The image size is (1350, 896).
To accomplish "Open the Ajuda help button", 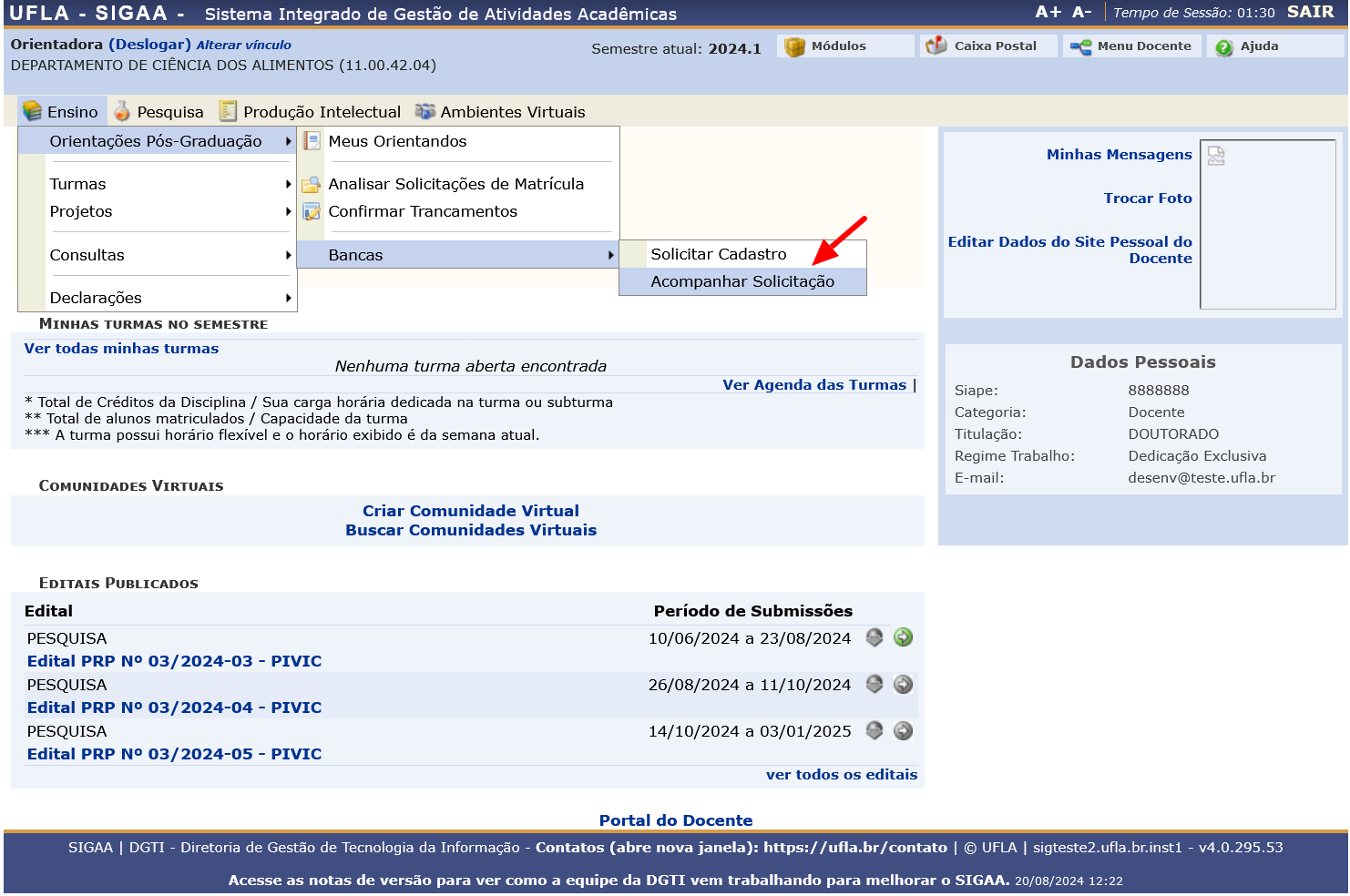I will pos(1275,46).
